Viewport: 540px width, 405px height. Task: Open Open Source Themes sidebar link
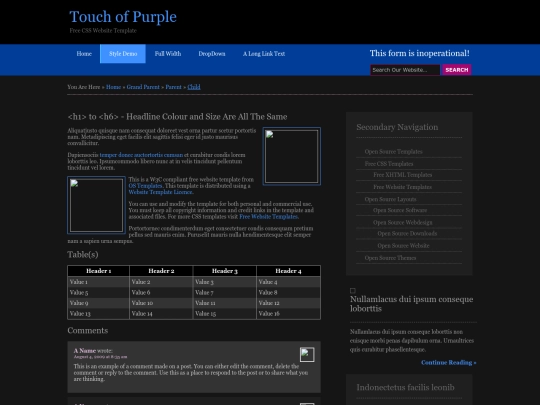pos(390,258)
